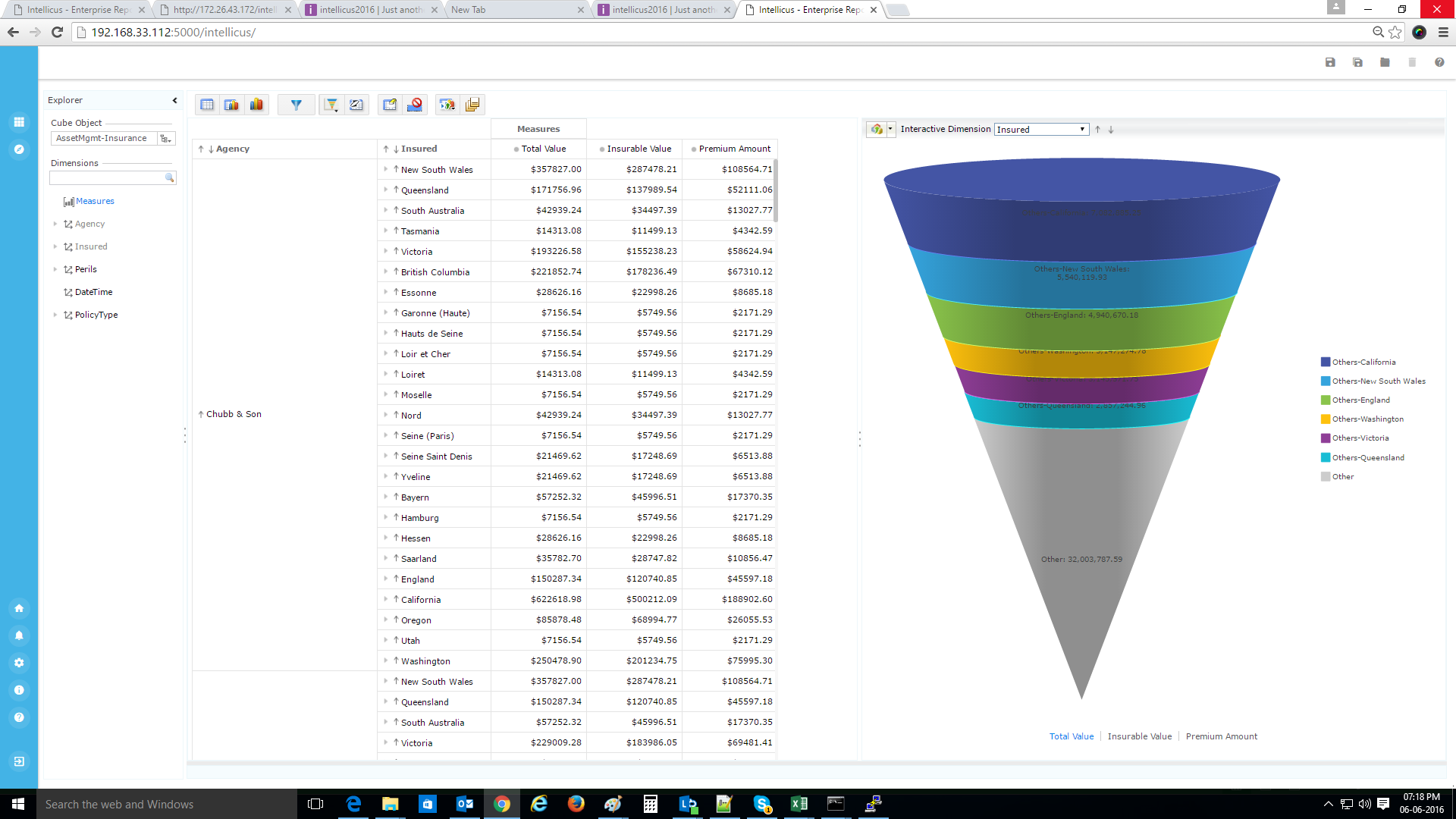Open the help question icon in the header
This screenshot has width=1456, height=819.
click(x=1439, y=62)
